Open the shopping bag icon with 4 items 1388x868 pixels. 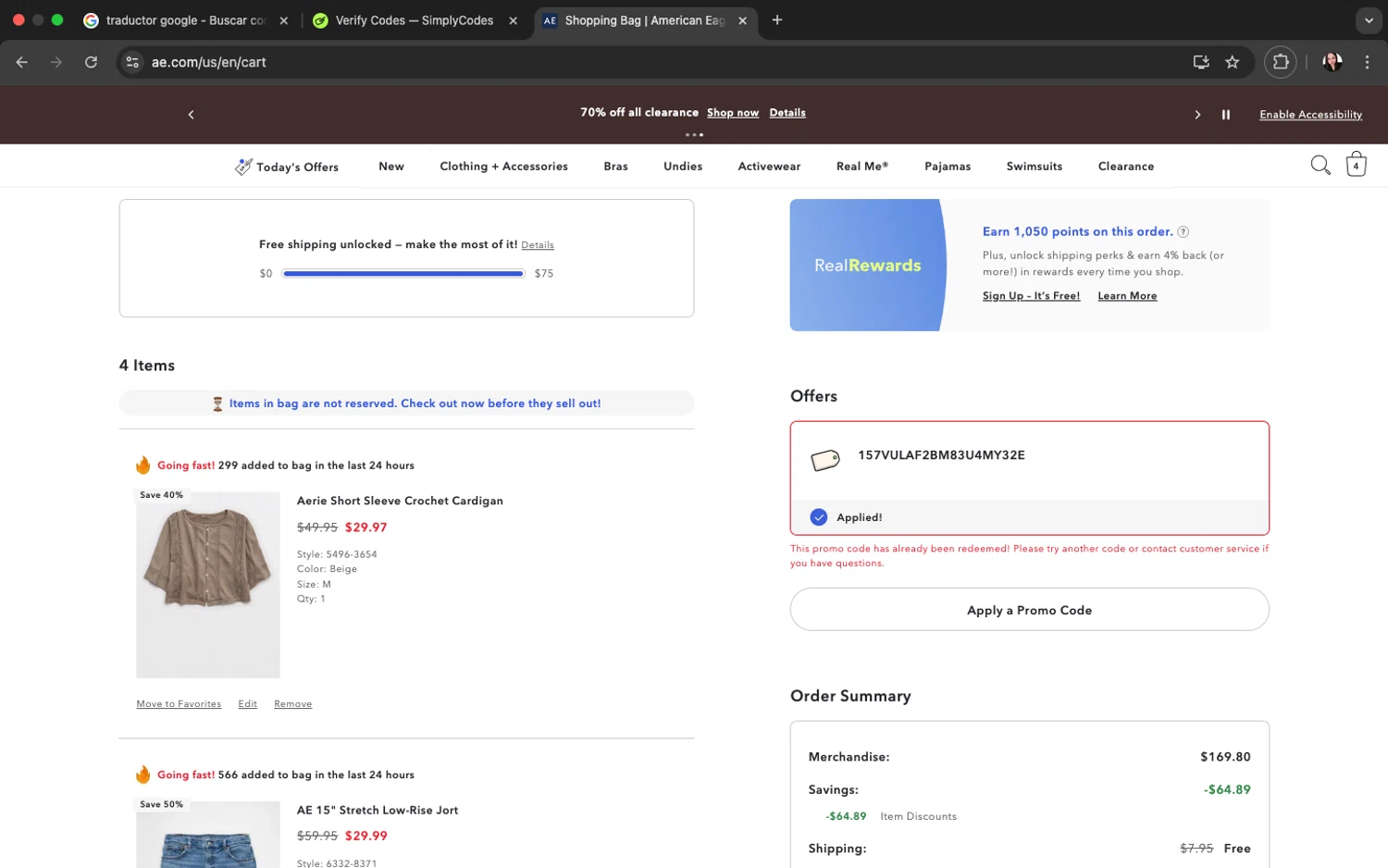click(1356, 164)
